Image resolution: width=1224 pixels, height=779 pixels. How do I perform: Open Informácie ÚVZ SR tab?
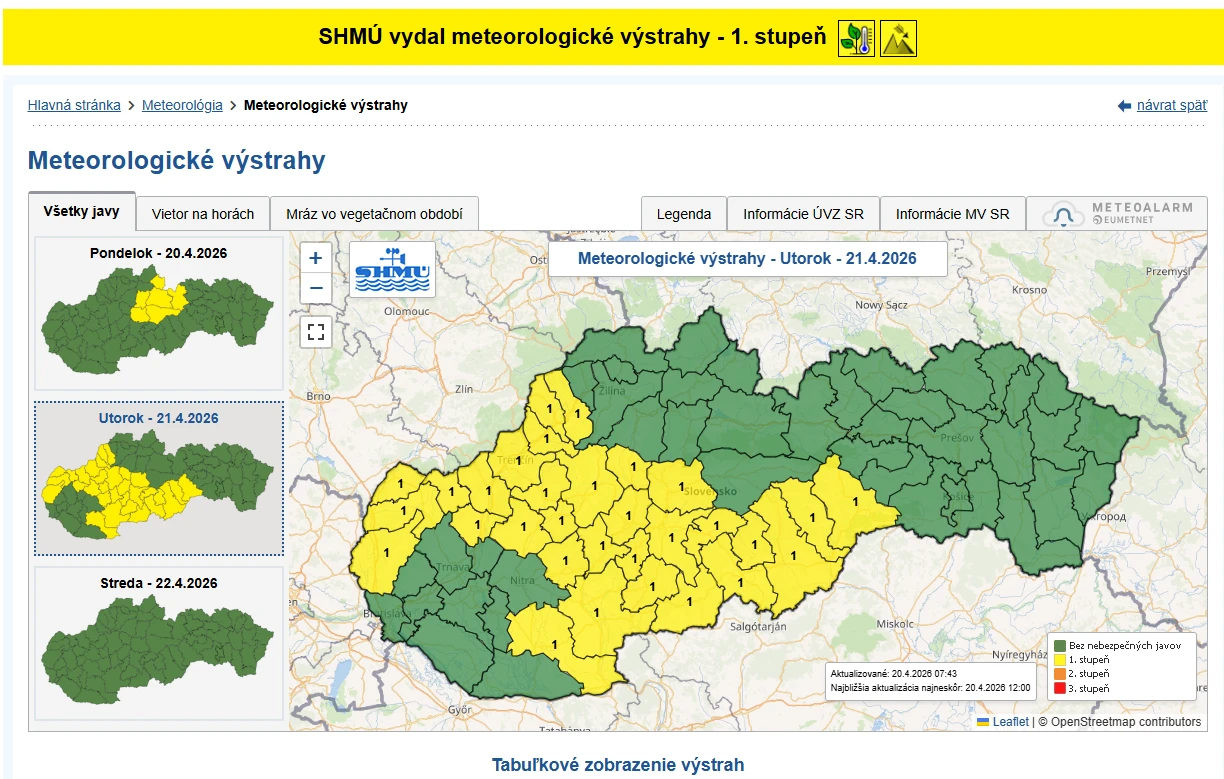point(803,214)
